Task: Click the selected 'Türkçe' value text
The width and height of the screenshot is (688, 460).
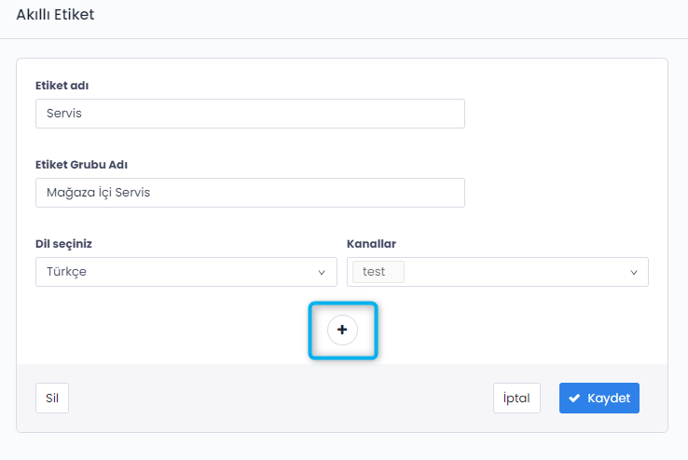Action: [66, 272]
